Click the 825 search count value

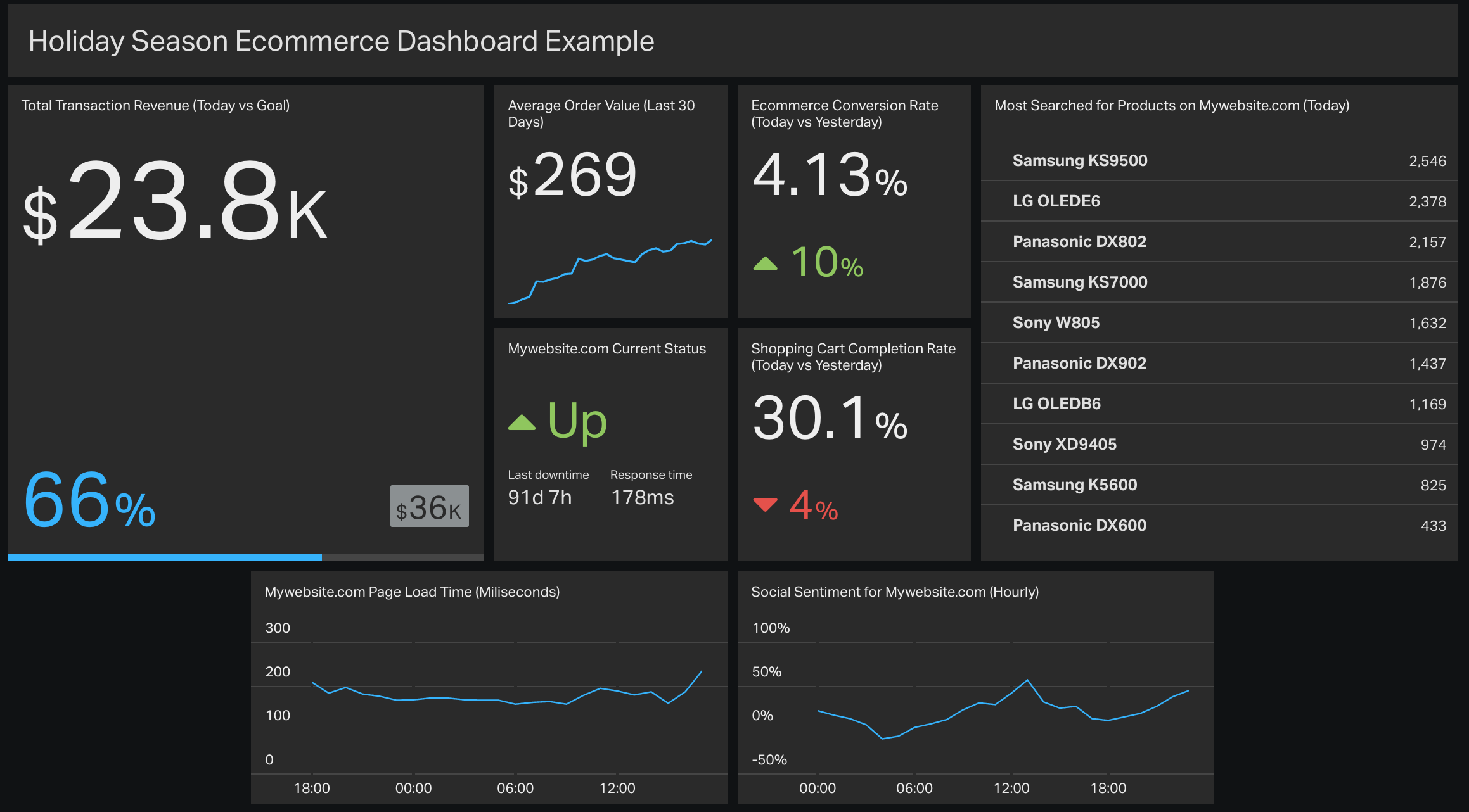[x=1433, y=486]
